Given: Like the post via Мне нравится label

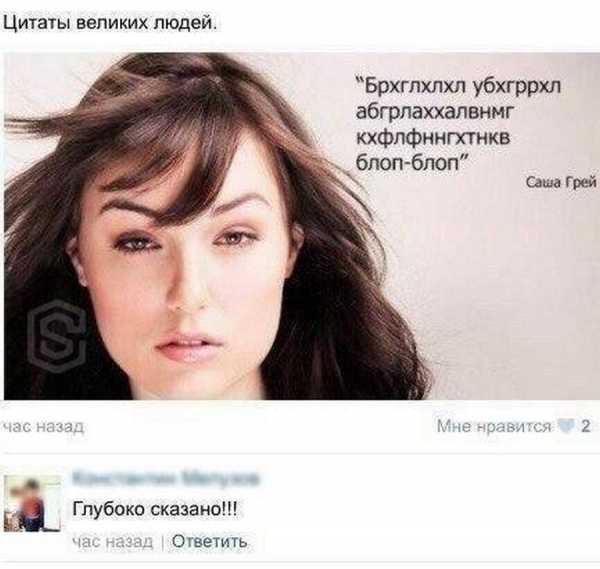Looking at the screenshot, I should [494, 426].
